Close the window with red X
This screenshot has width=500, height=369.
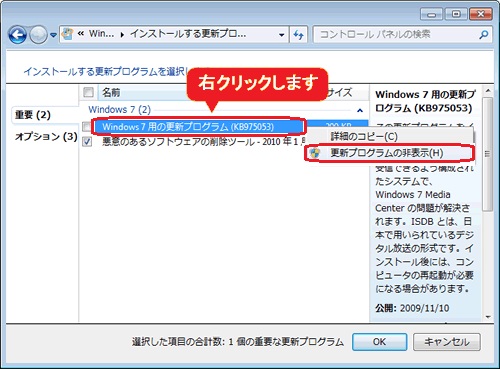click(x=481, y=14)
